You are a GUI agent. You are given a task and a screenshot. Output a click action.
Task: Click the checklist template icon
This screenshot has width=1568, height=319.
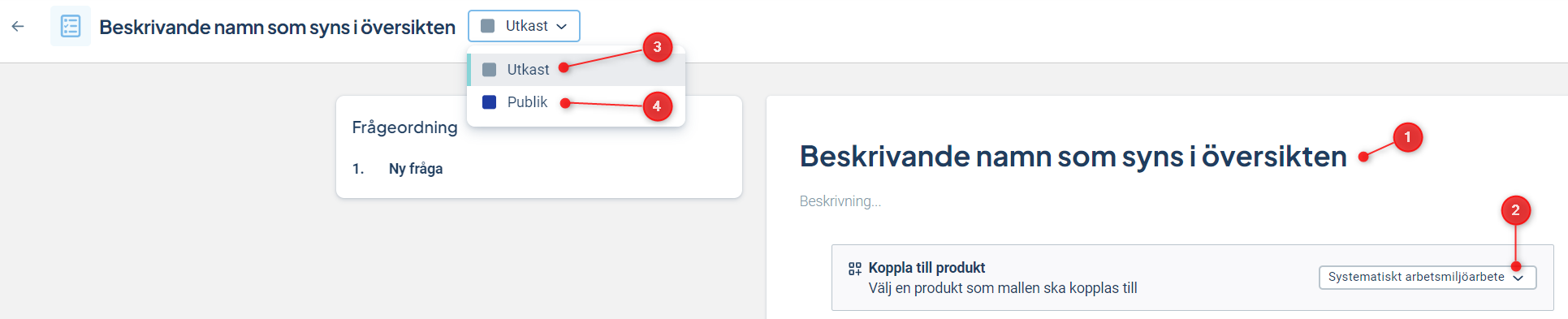[x=71, y=26]
